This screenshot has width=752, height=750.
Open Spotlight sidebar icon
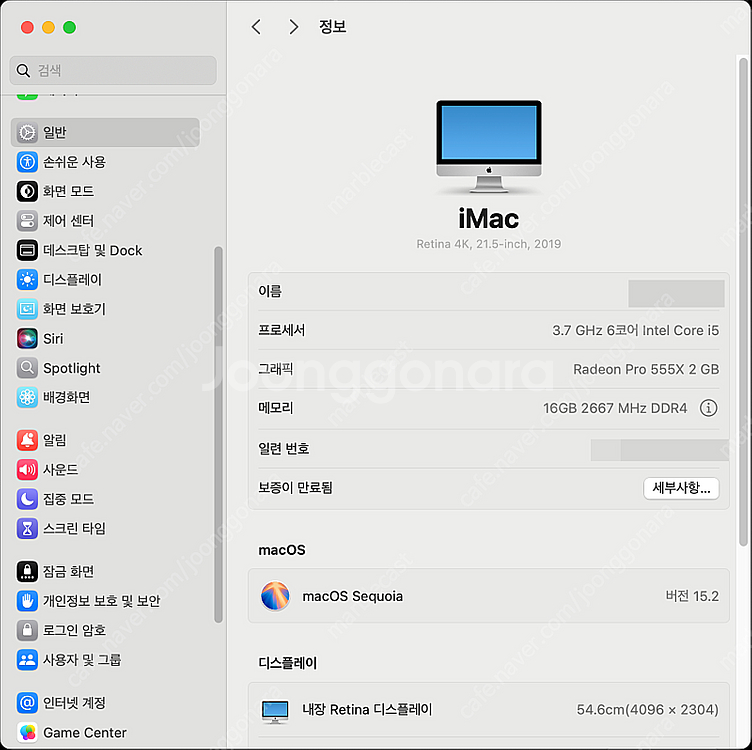tap(27, 368)
